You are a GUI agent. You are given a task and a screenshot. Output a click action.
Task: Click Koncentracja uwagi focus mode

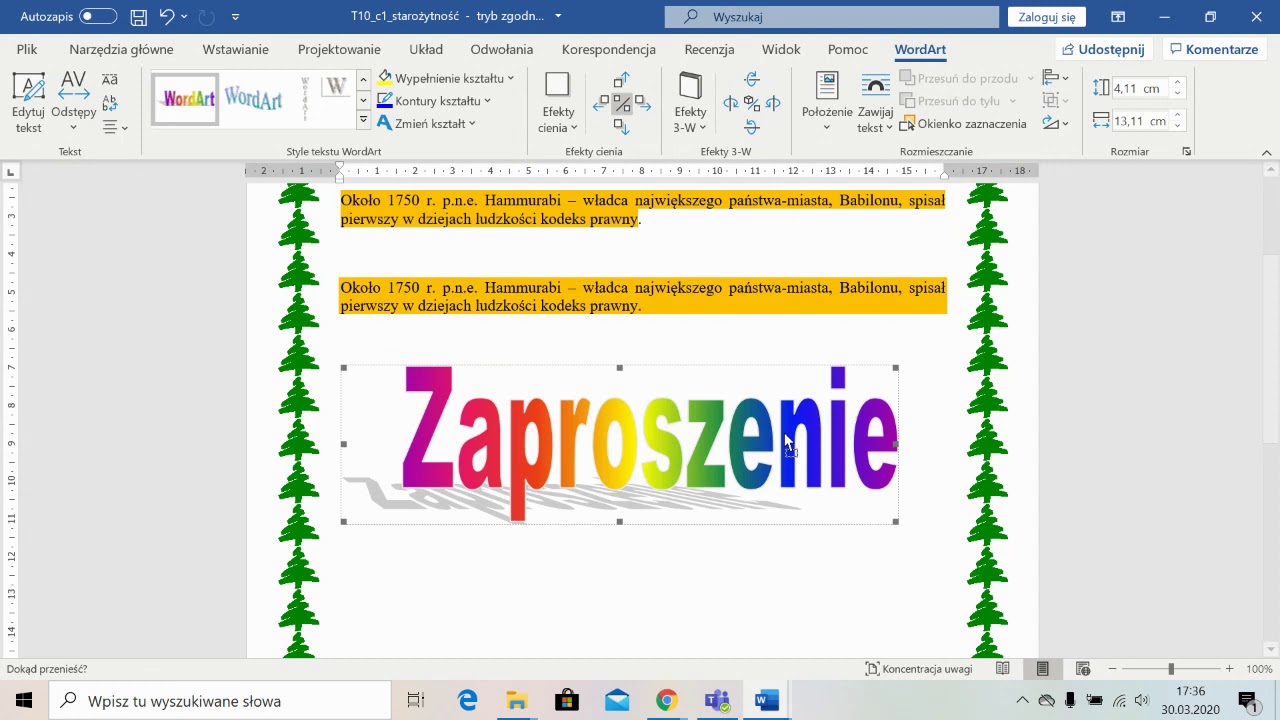click(919, 669)
